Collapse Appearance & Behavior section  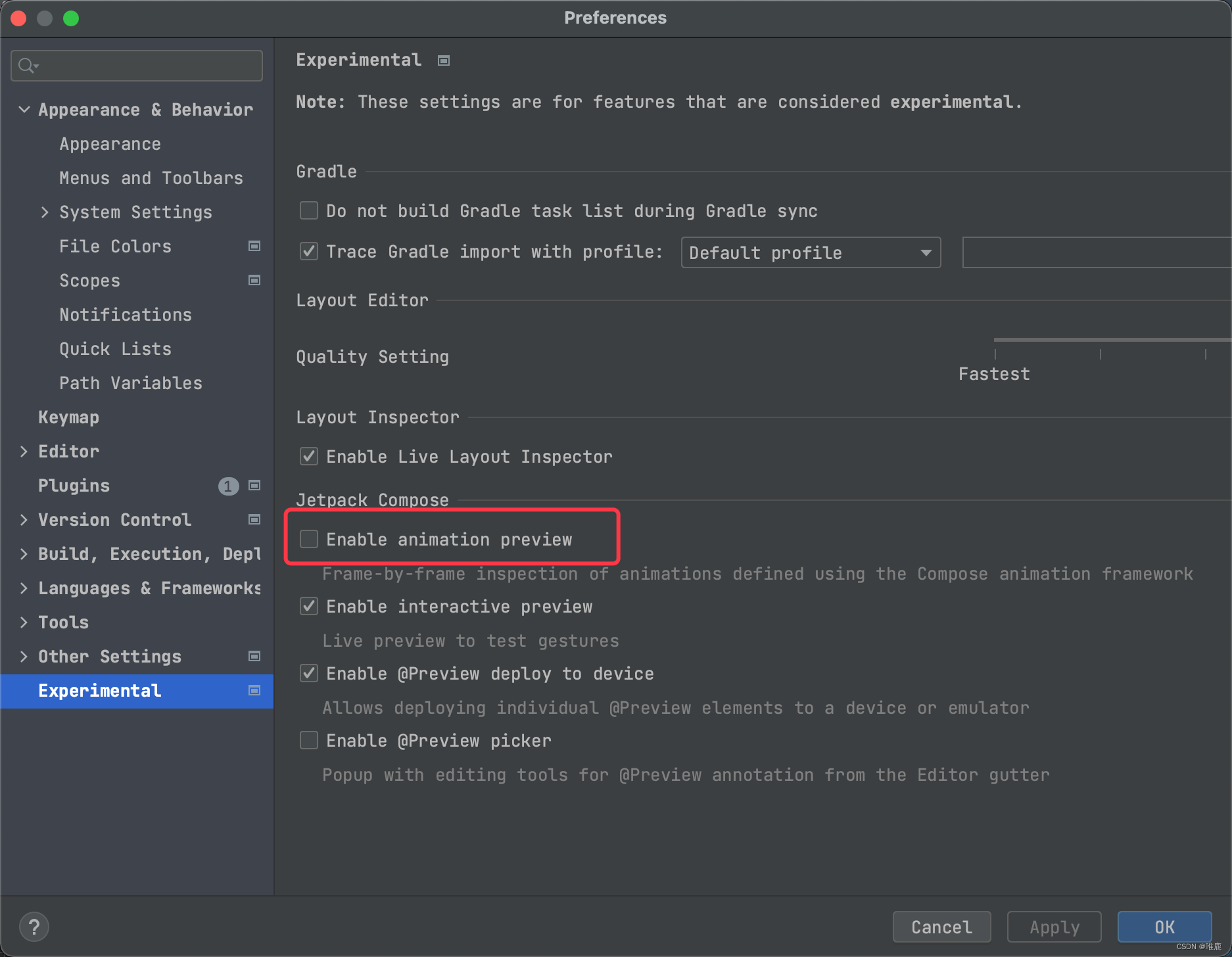coord(24,109)
